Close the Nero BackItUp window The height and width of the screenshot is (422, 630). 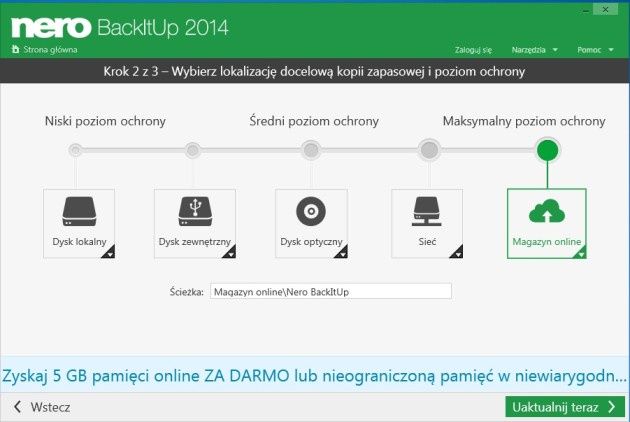click(606, 10)
